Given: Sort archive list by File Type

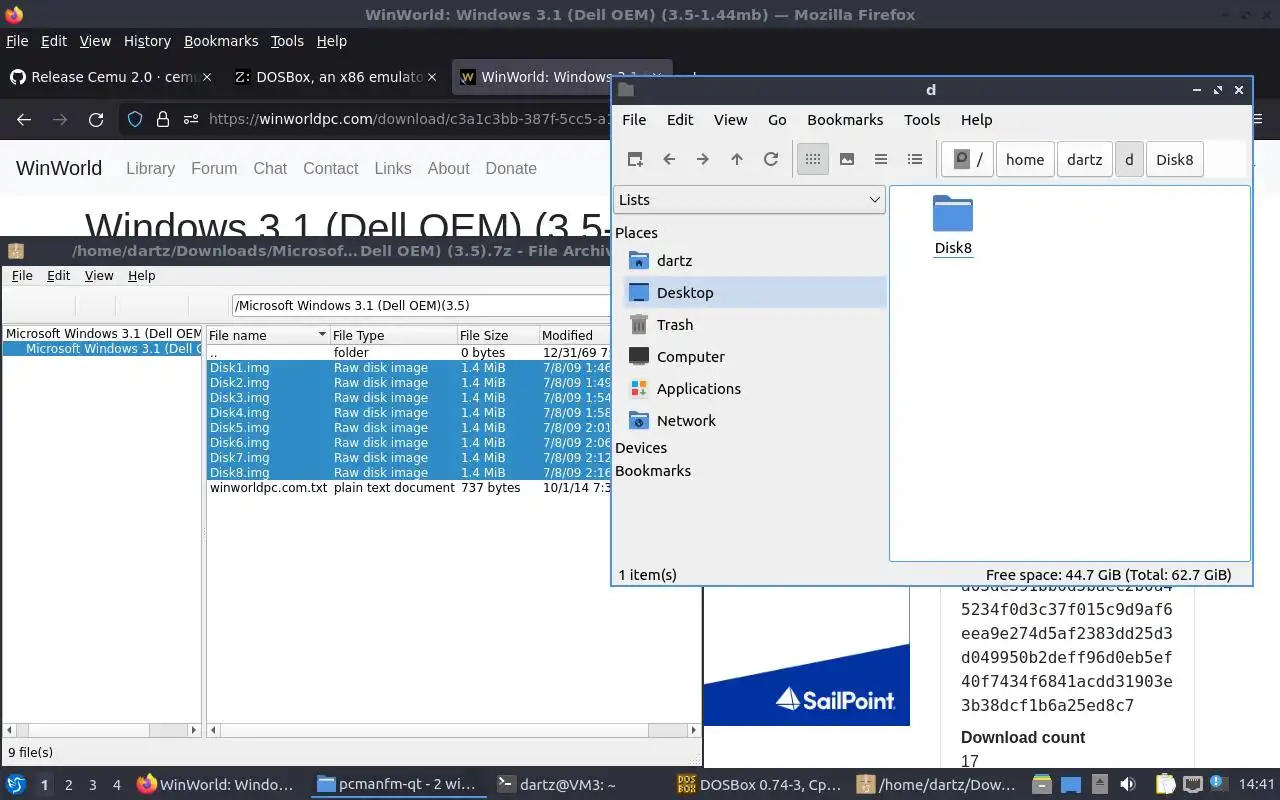Looking at the screenshot, I should click(392, 335).
